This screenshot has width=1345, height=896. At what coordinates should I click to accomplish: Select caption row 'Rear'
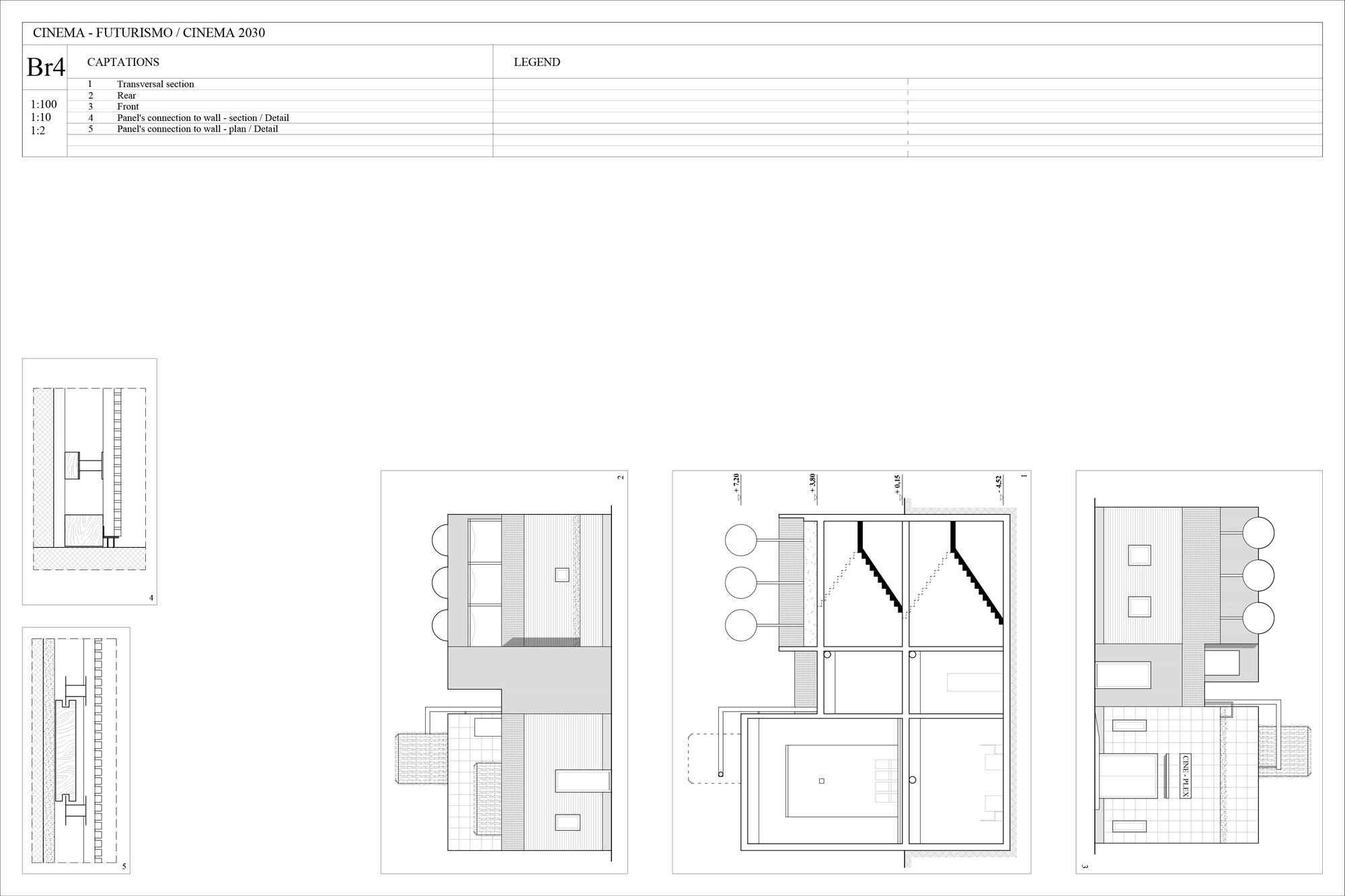[x=126, y=95]
